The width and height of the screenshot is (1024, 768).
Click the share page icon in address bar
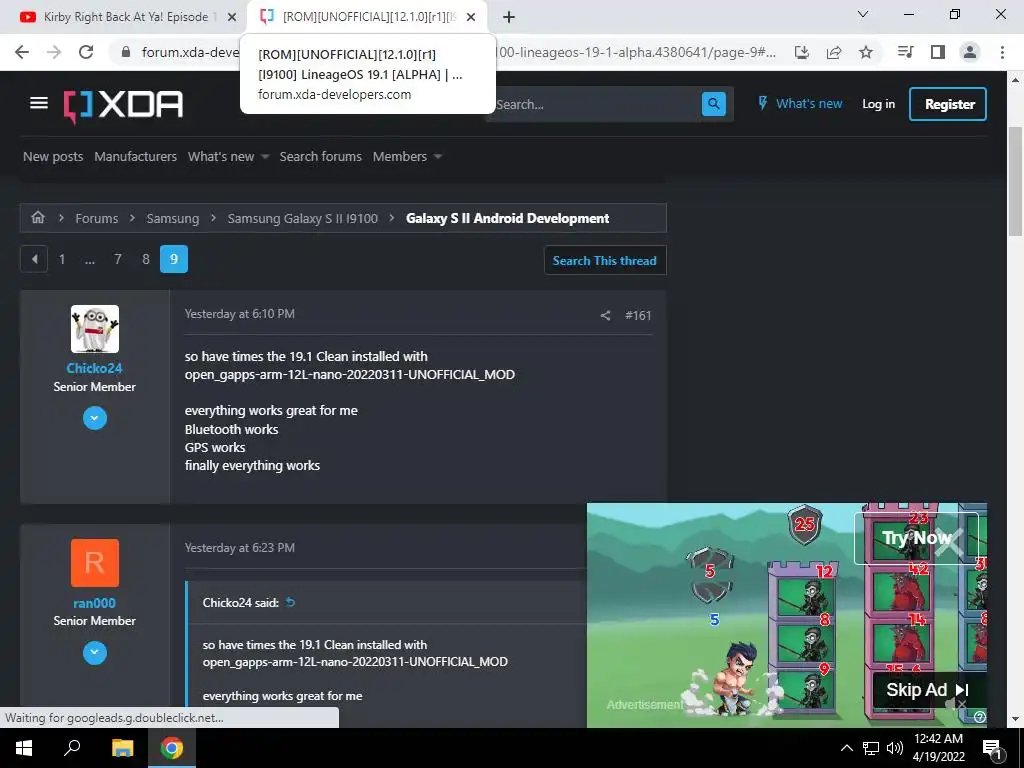click(x=834, y=52)
